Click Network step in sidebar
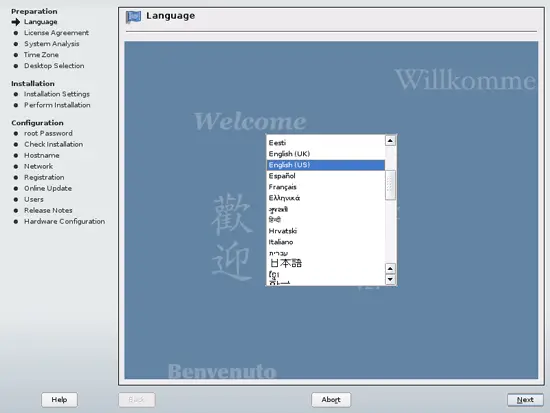 pos(38,166)
